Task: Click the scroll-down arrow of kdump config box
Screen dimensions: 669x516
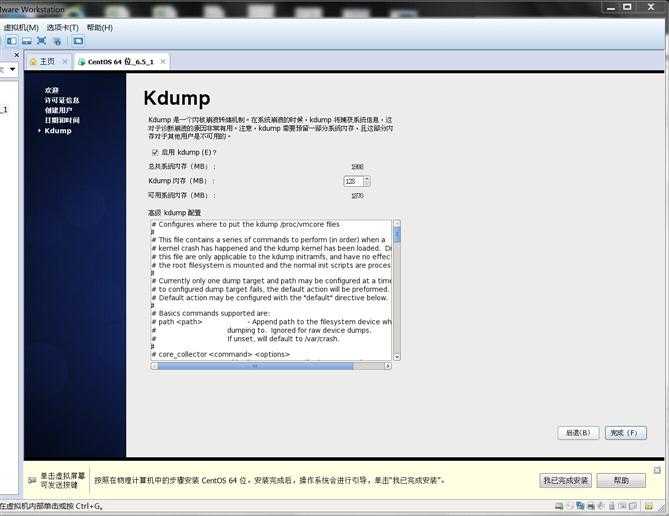Action: point(397,357)
